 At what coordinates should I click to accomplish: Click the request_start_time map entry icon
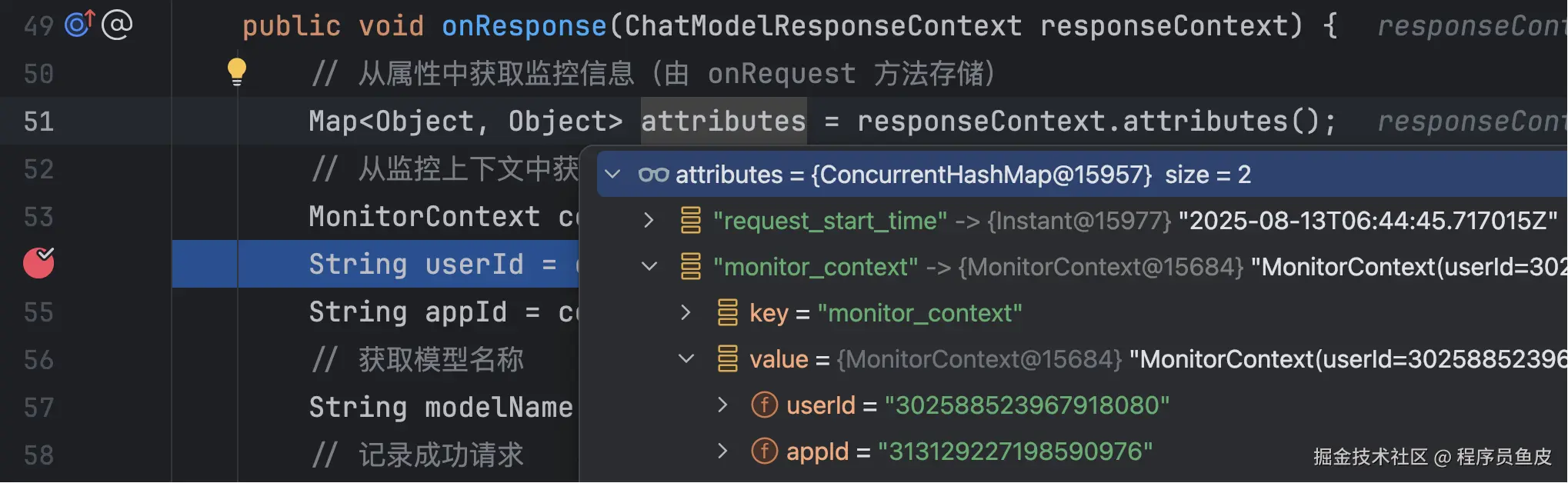pyautogui.click(x=691, y=221)
